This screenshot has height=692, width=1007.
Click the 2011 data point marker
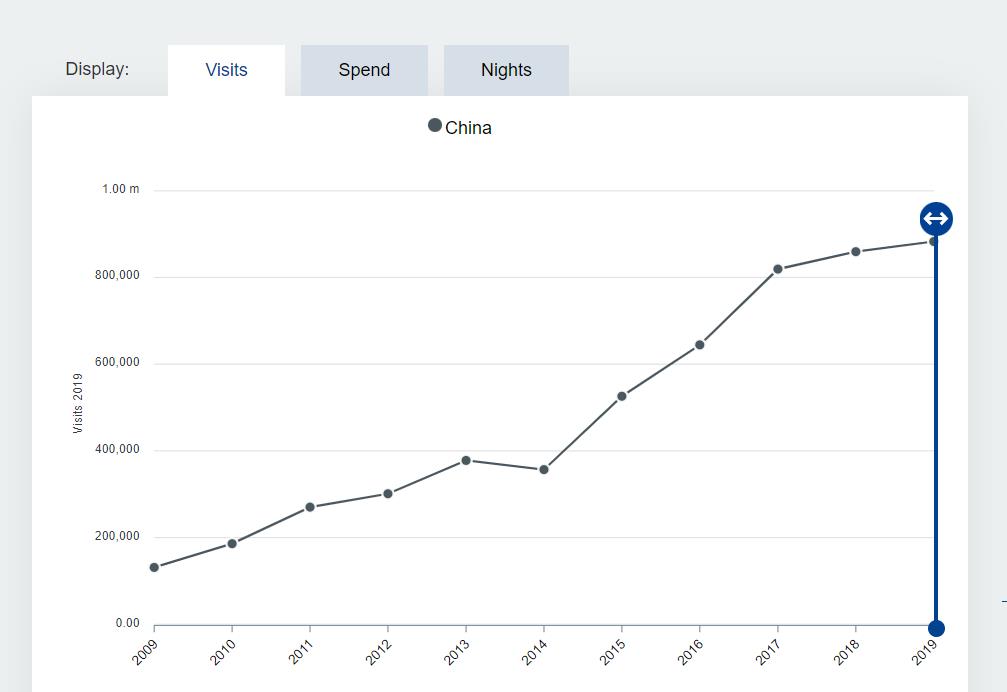tap(310, 507)
